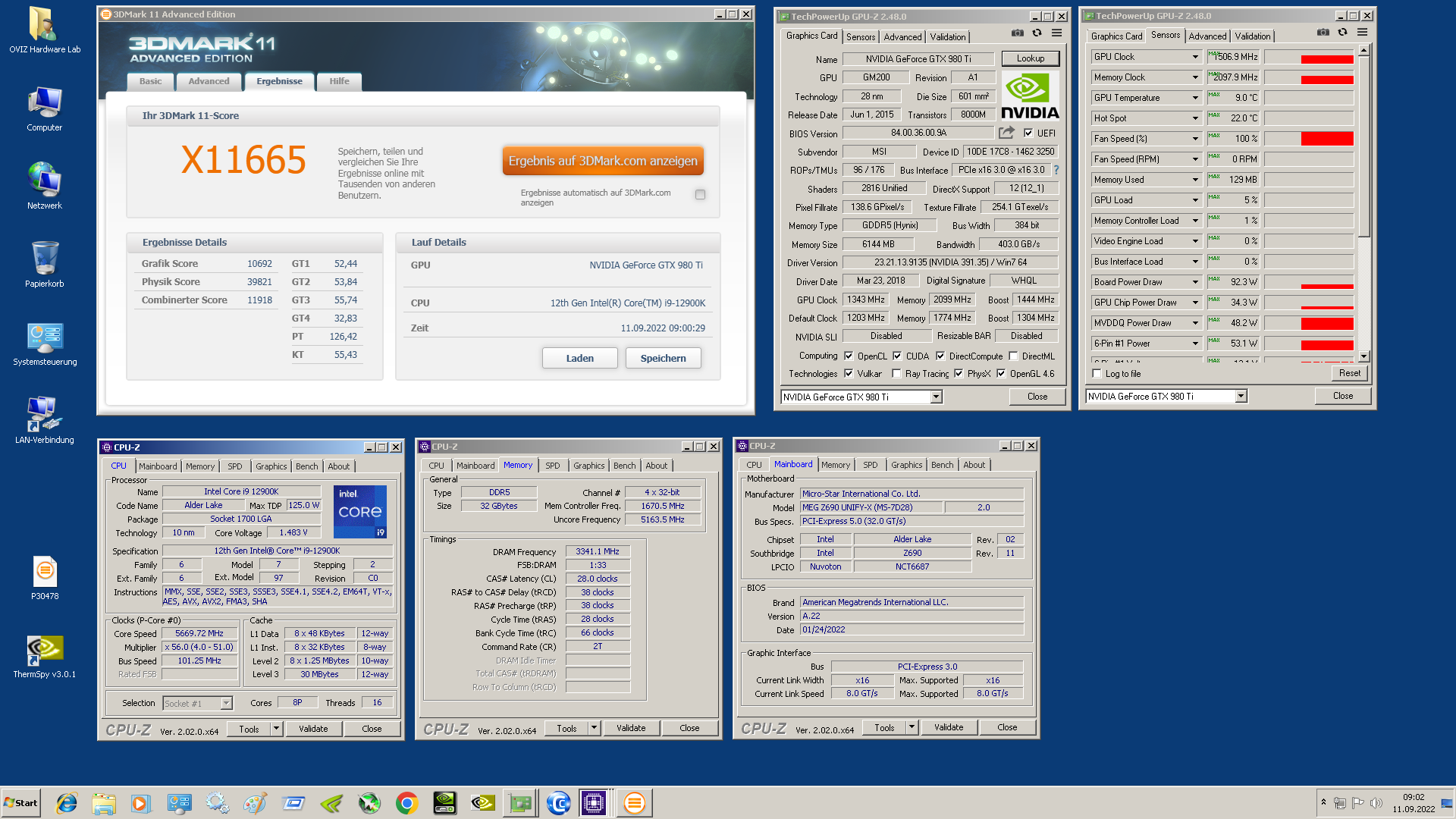Click camera icon in GPU-Z Sensors window
1456x819 pixels.
click(x=1323, y=33)
